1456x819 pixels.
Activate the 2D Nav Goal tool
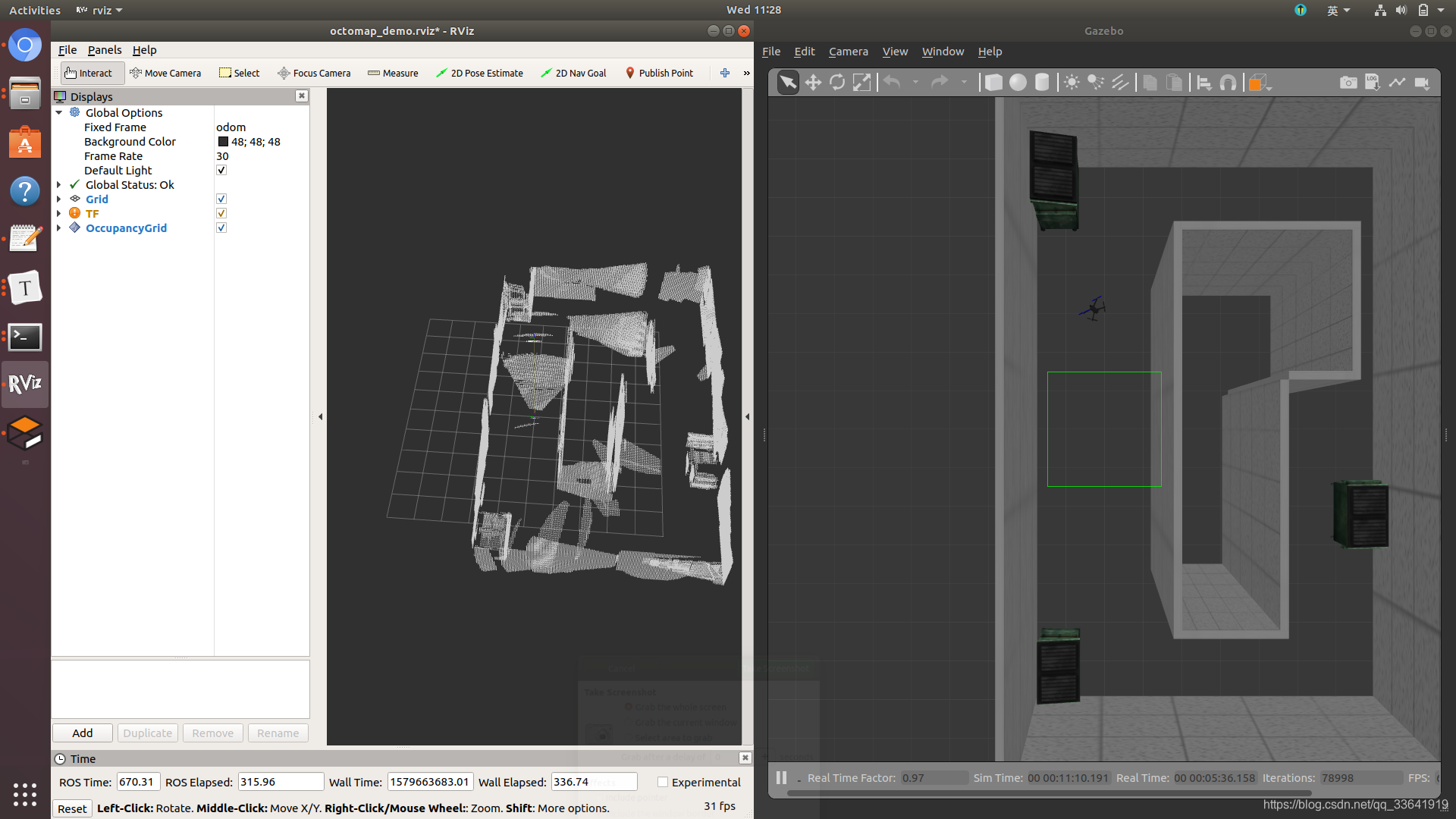coord(573,74)
